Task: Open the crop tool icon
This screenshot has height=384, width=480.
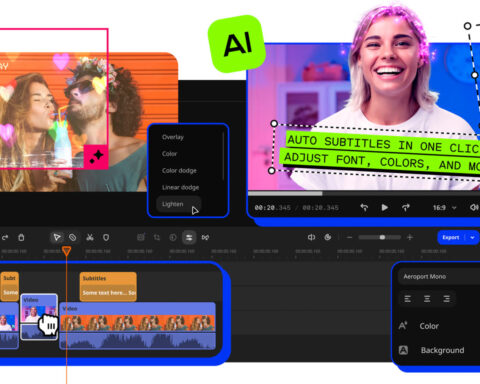Action: pyautogui.click(x=157, y=237)
